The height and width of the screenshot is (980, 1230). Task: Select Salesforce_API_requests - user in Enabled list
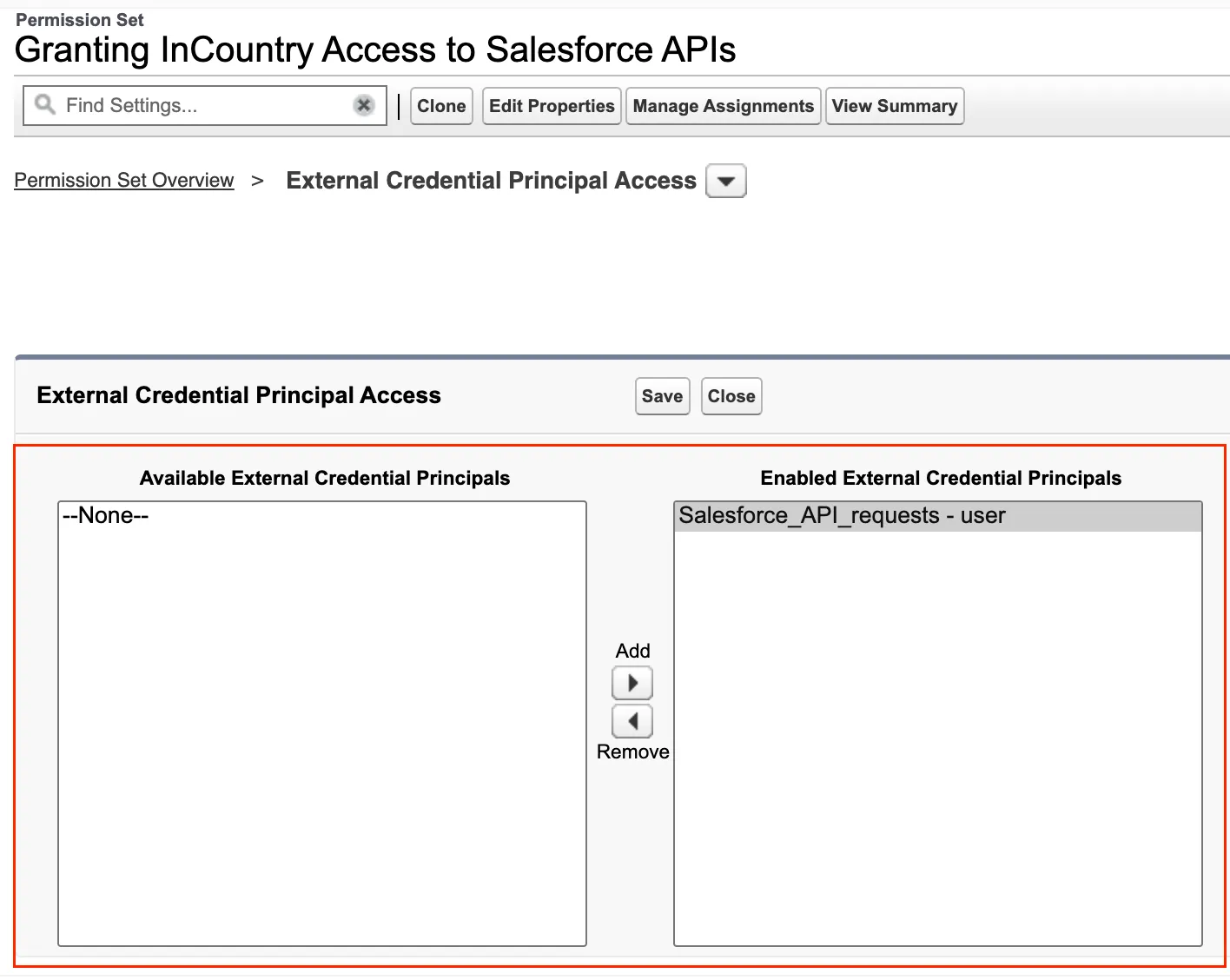841,516
